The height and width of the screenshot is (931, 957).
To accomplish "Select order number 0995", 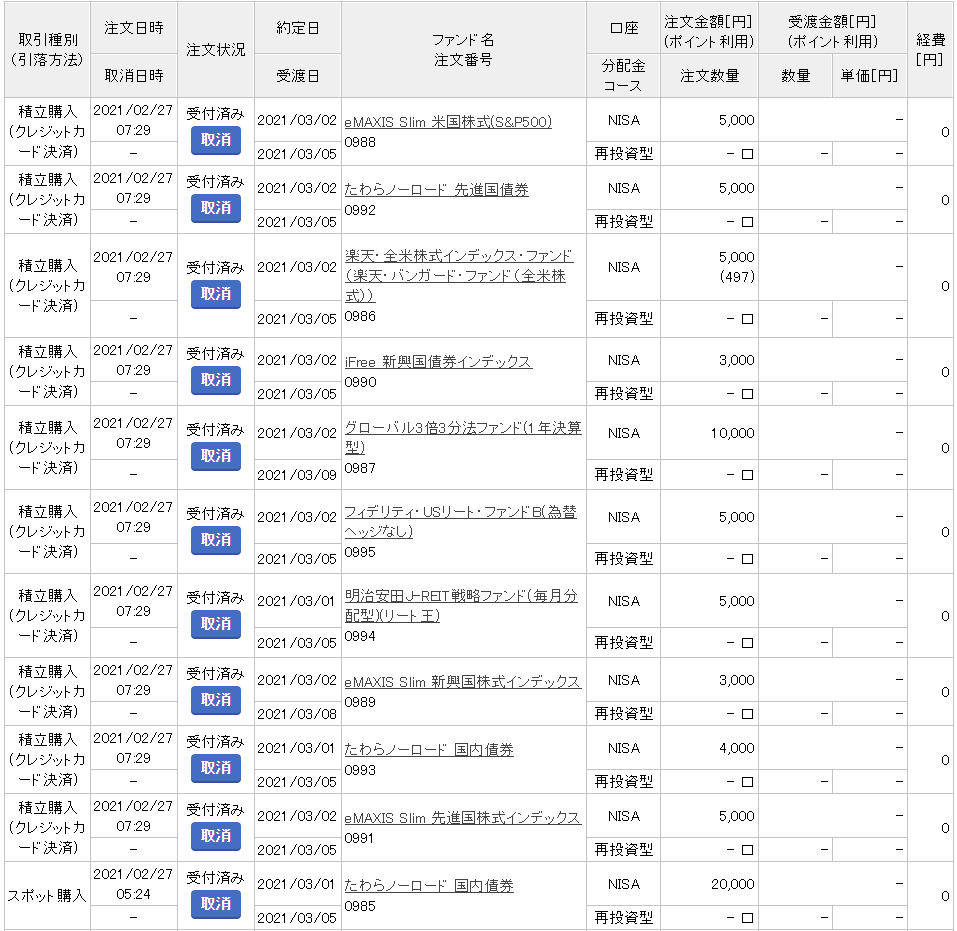I will click(x=360, y=552).
